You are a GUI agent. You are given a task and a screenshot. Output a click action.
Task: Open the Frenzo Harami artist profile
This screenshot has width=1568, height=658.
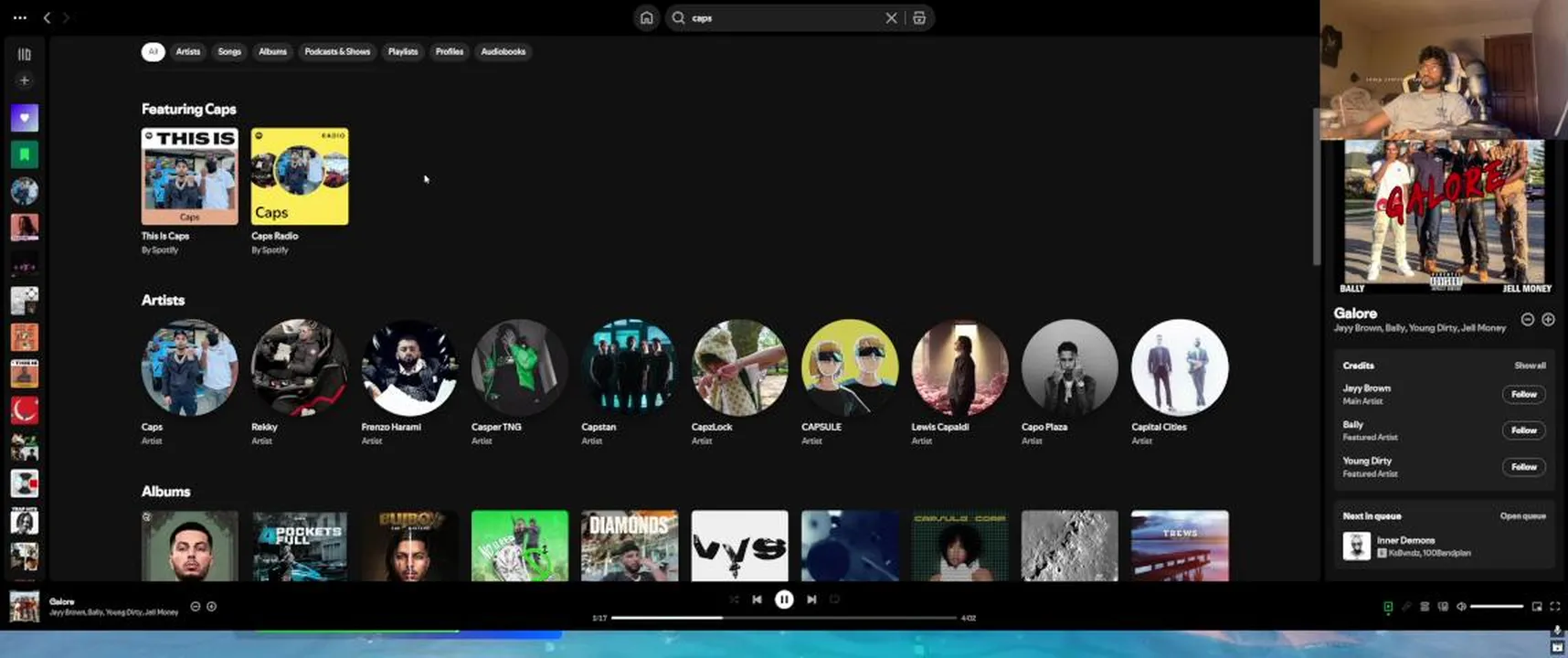click(409, 382)
